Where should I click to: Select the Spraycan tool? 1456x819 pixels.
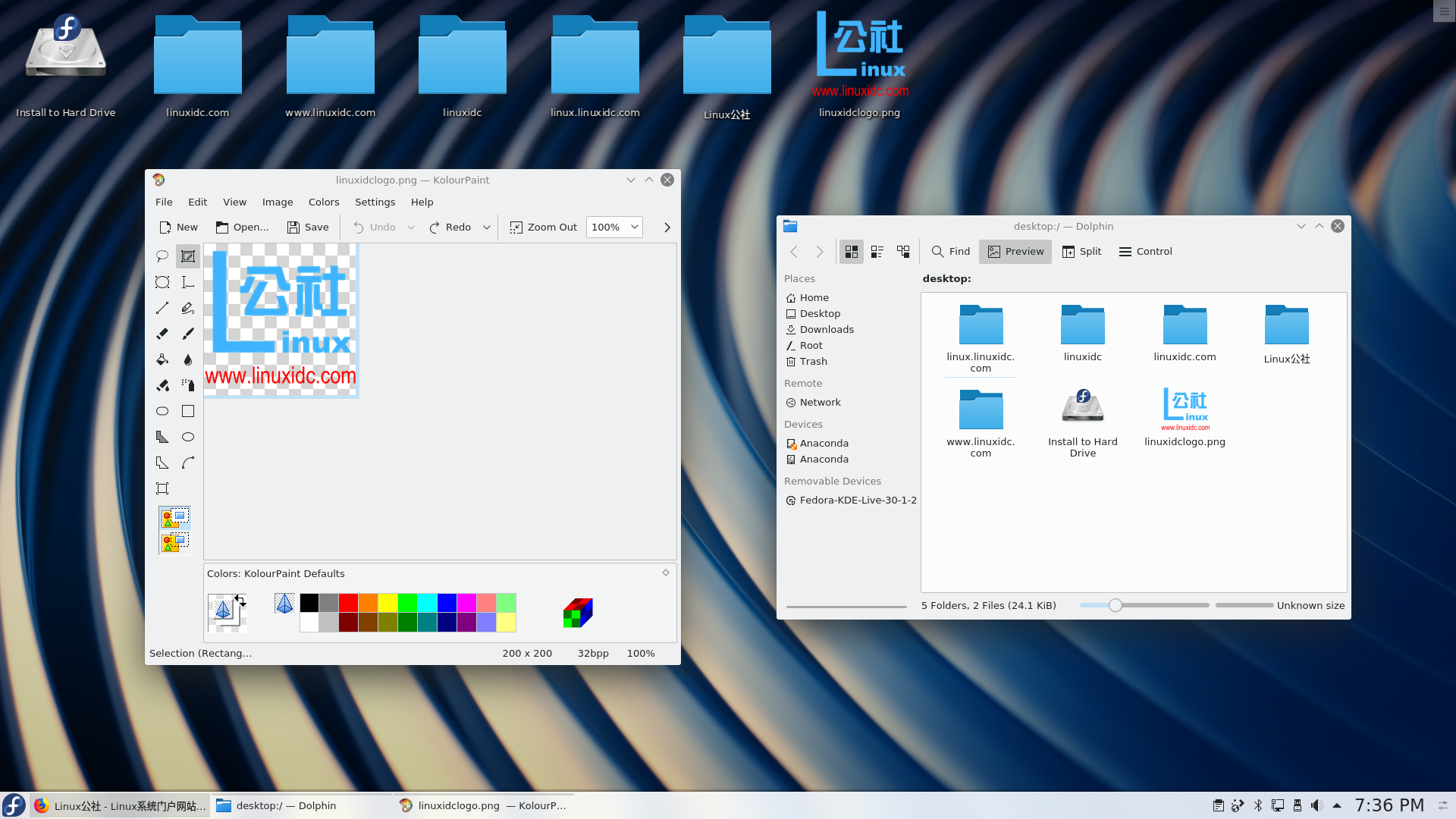187,385
